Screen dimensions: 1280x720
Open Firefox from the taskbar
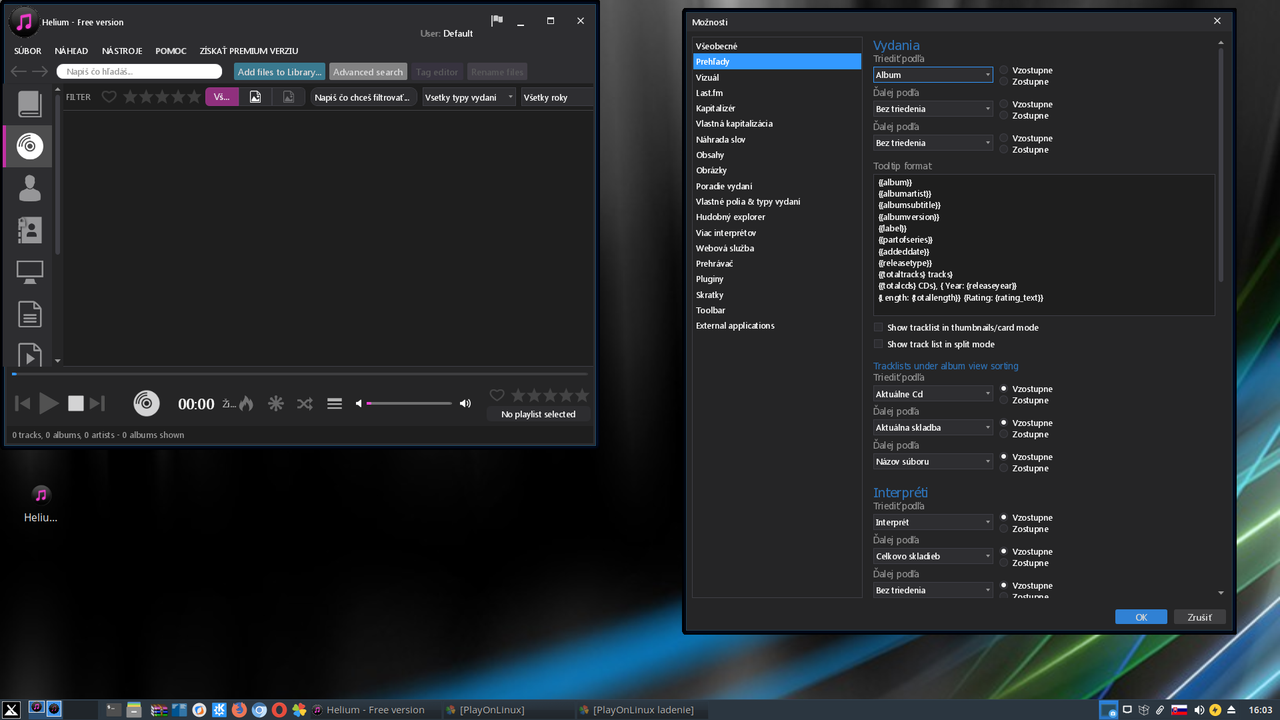point(239,710)
